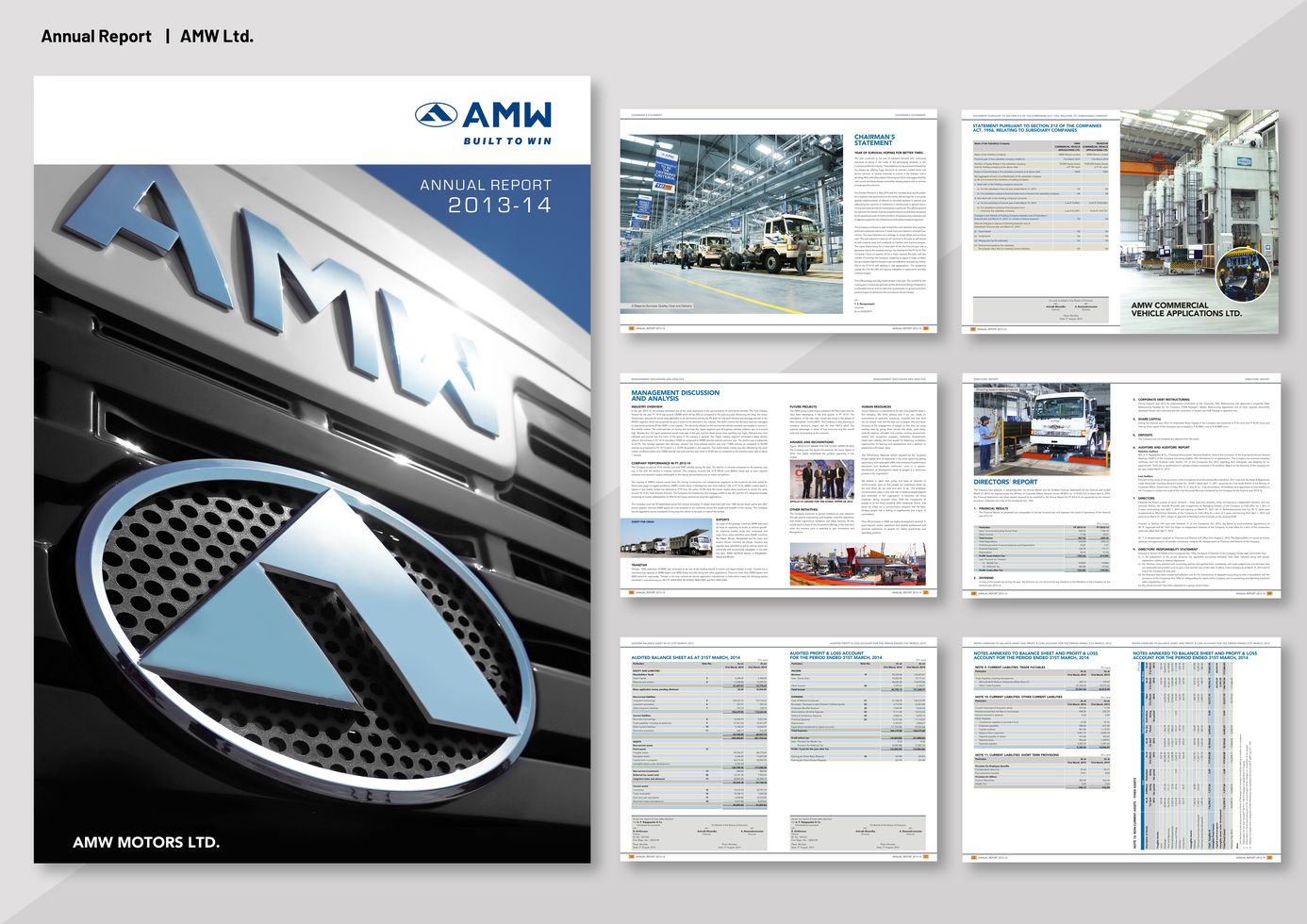Click the "ANNUAL REPORT 2013-14" cover title
Viewport: 1307px width, 924px height.
(x=486, y=195)
